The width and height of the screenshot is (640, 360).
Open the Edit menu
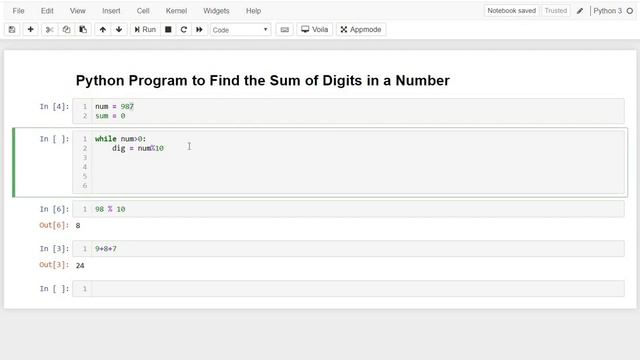point(47,11)
